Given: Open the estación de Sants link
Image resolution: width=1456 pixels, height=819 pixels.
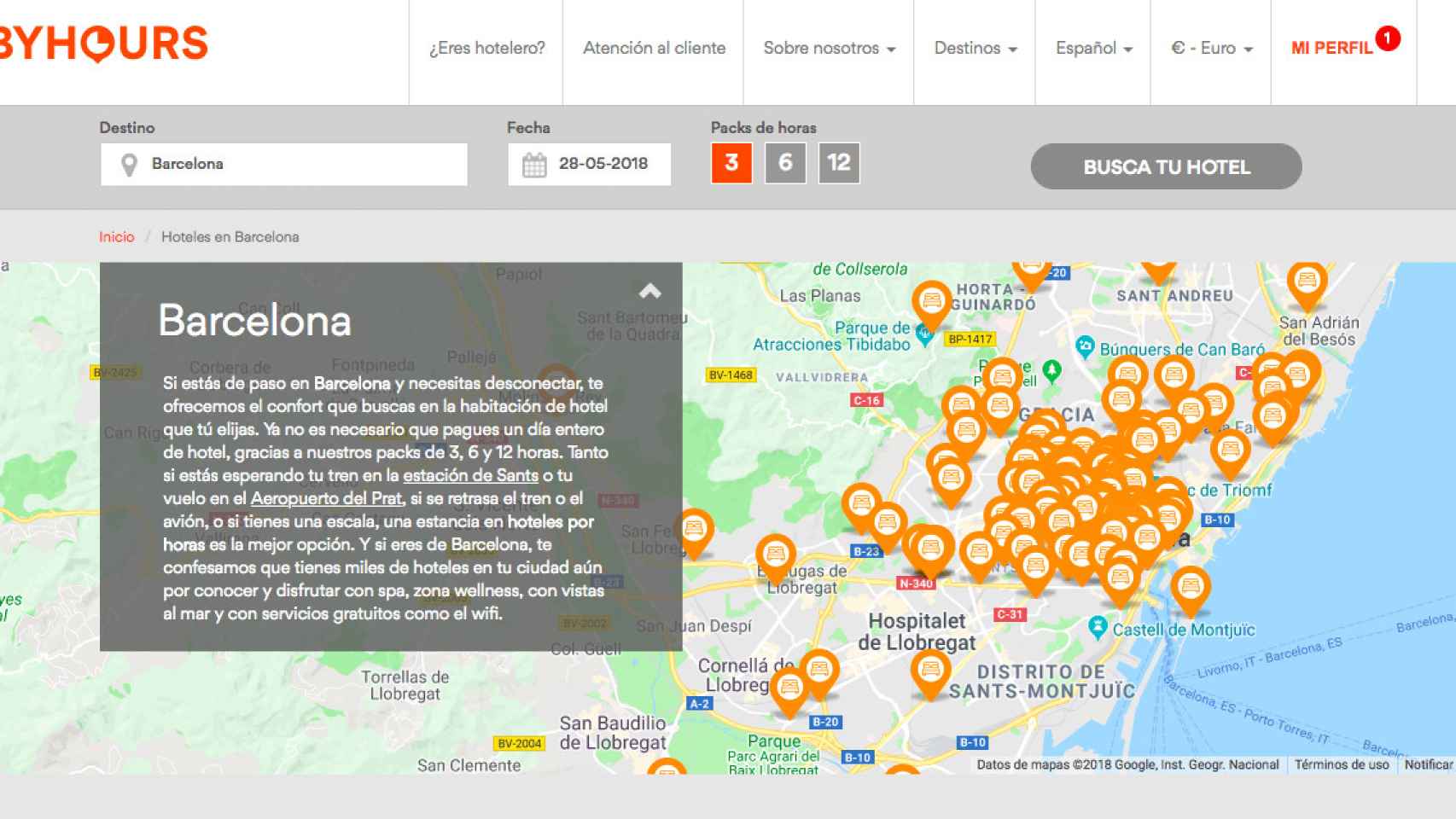Looking at the screenshot, I should pos(470,475).
